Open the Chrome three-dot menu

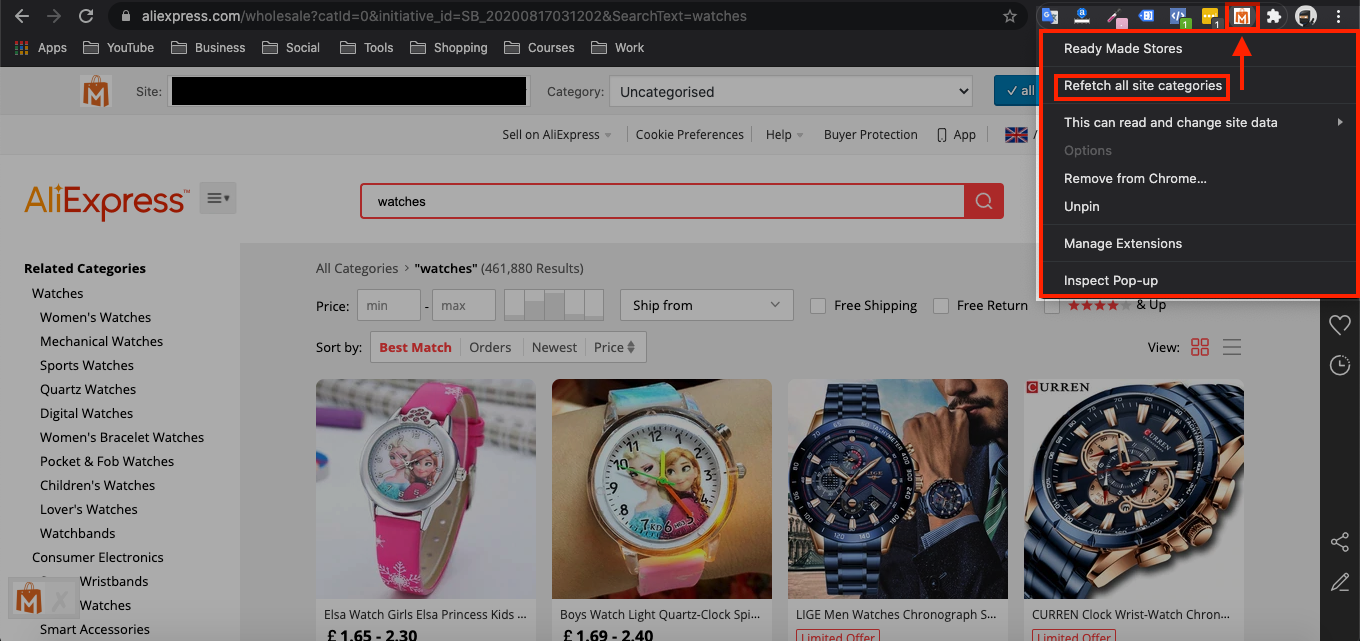click(x=1339, y=17)
